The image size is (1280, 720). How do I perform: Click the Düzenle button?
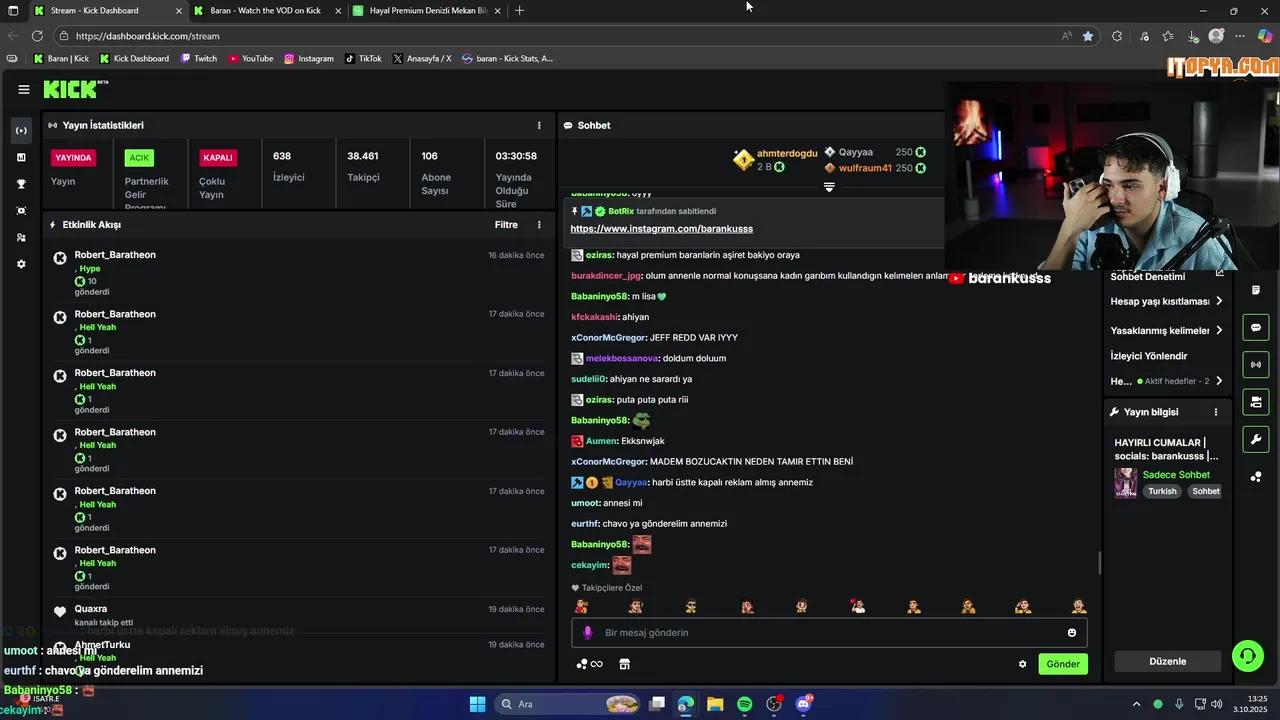pos(1167,661)
